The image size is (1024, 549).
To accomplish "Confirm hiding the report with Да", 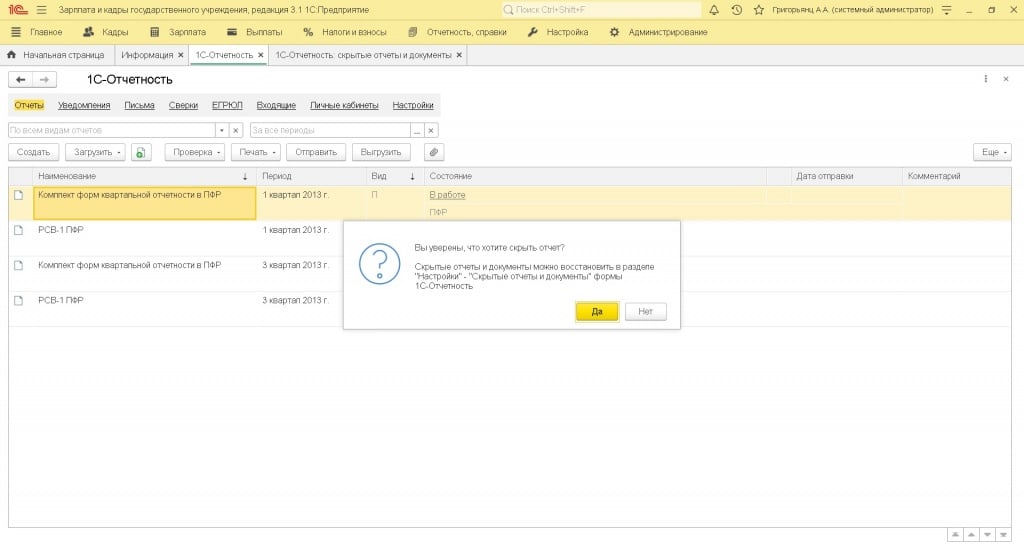I will [x=597, y=312].
